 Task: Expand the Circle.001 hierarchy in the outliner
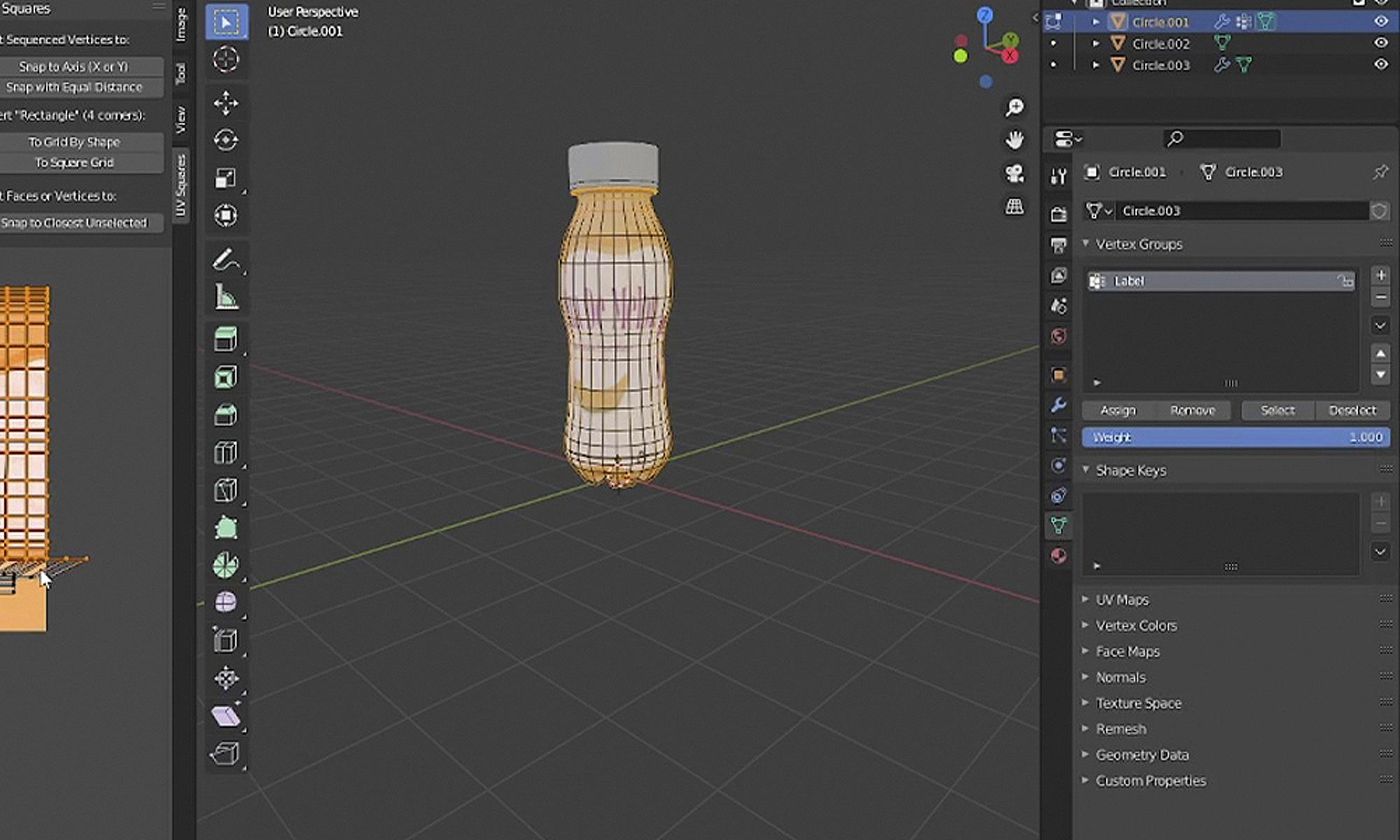pos(1095,22)
